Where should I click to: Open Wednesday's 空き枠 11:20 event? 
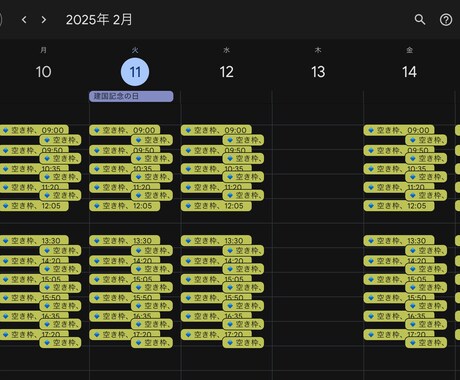(216, 187)
